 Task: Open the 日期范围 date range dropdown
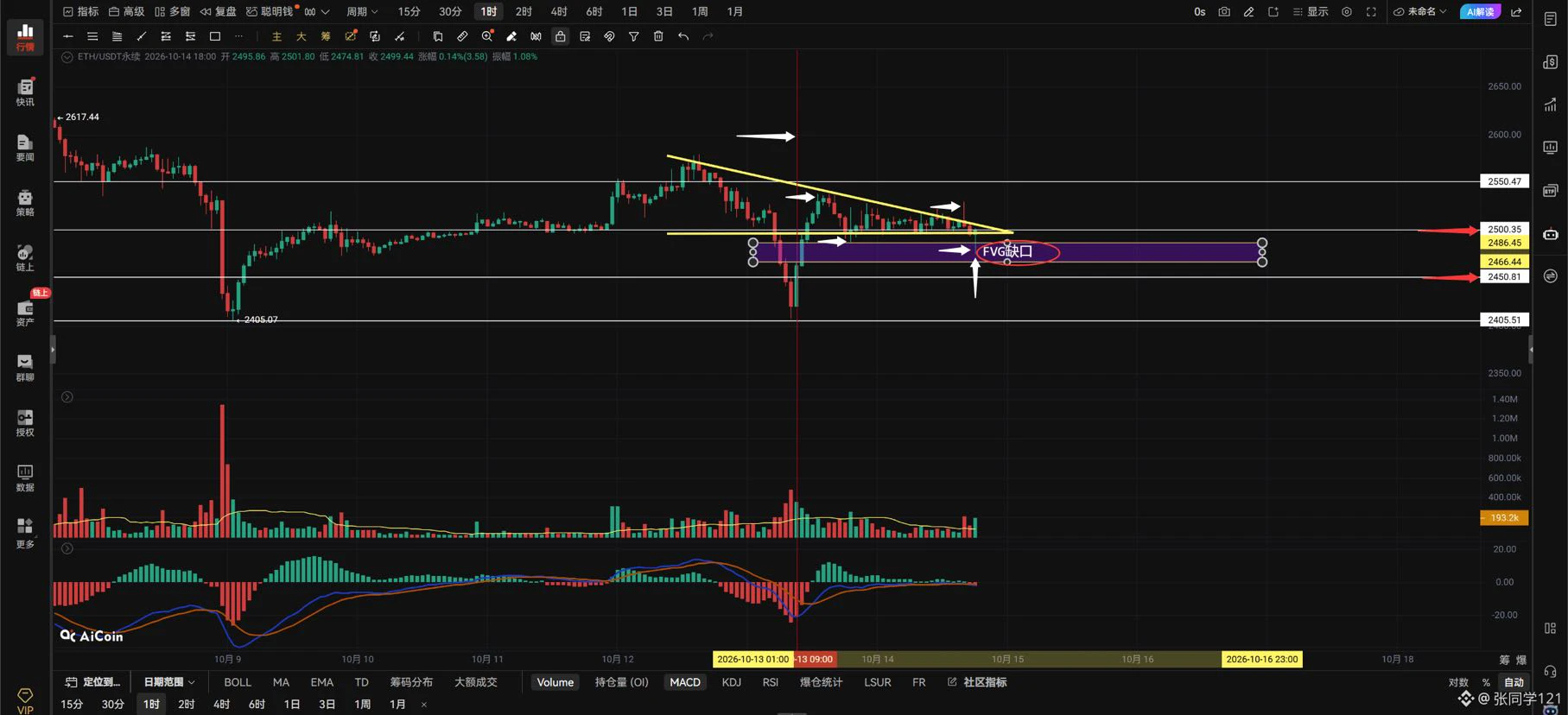pyautogui.click(x=169, y=682)
